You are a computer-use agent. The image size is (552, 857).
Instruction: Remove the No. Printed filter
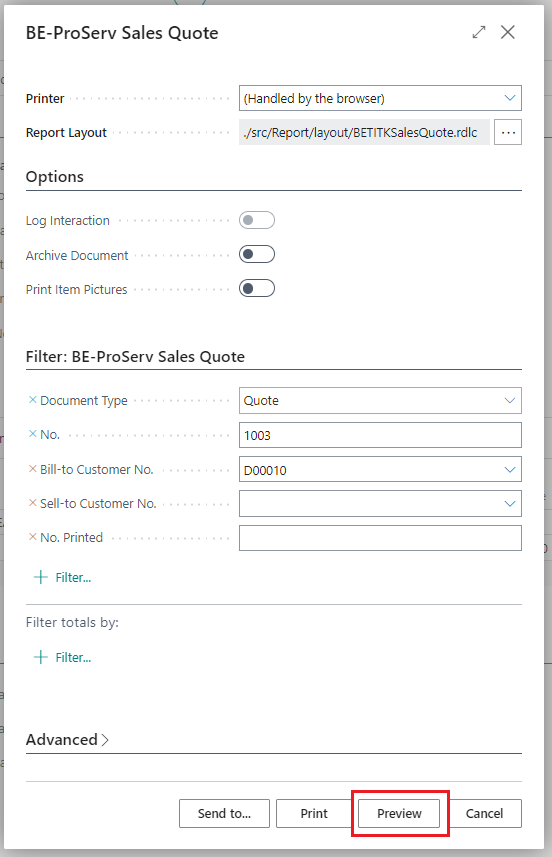(32, 537)
